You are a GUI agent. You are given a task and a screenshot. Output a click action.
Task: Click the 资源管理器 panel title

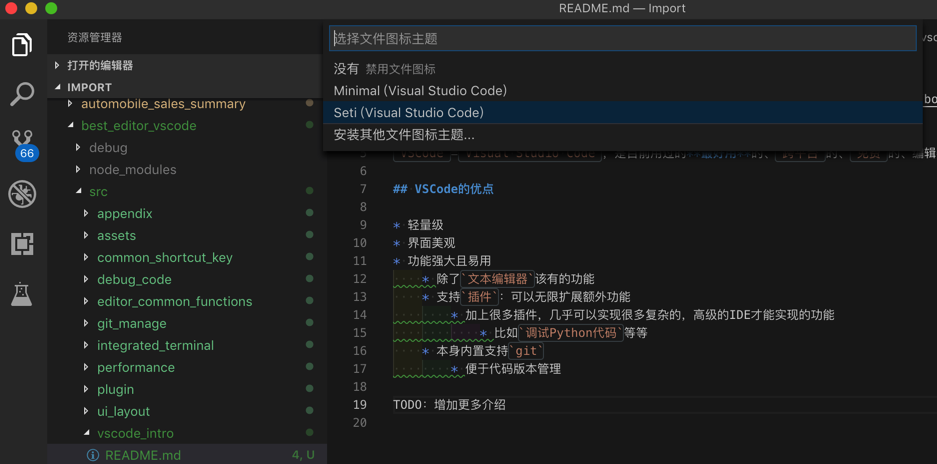coord(94,37)
